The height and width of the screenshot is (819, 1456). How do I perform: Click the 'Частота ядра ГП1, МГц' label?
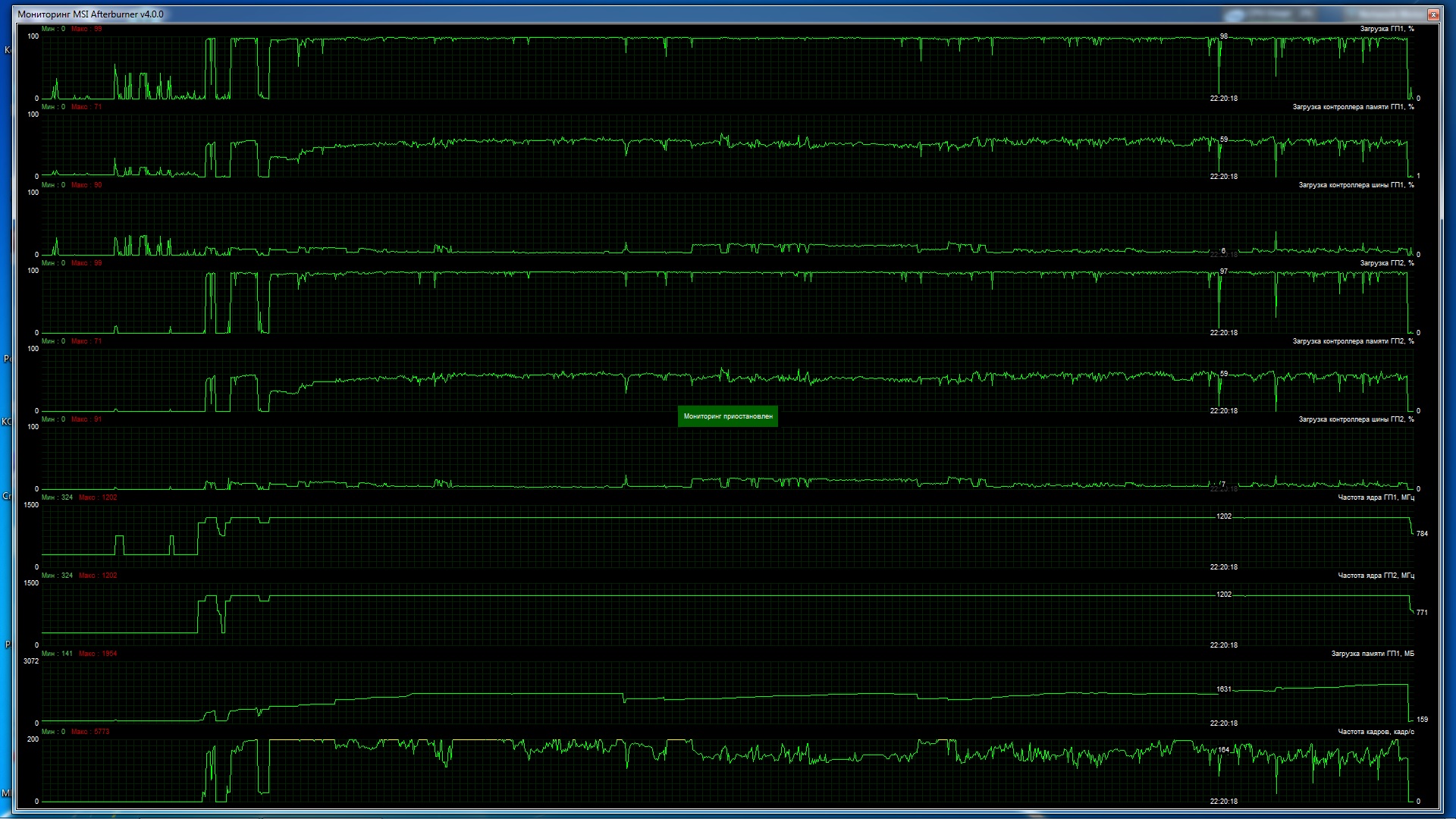(x=1376, y=497)
